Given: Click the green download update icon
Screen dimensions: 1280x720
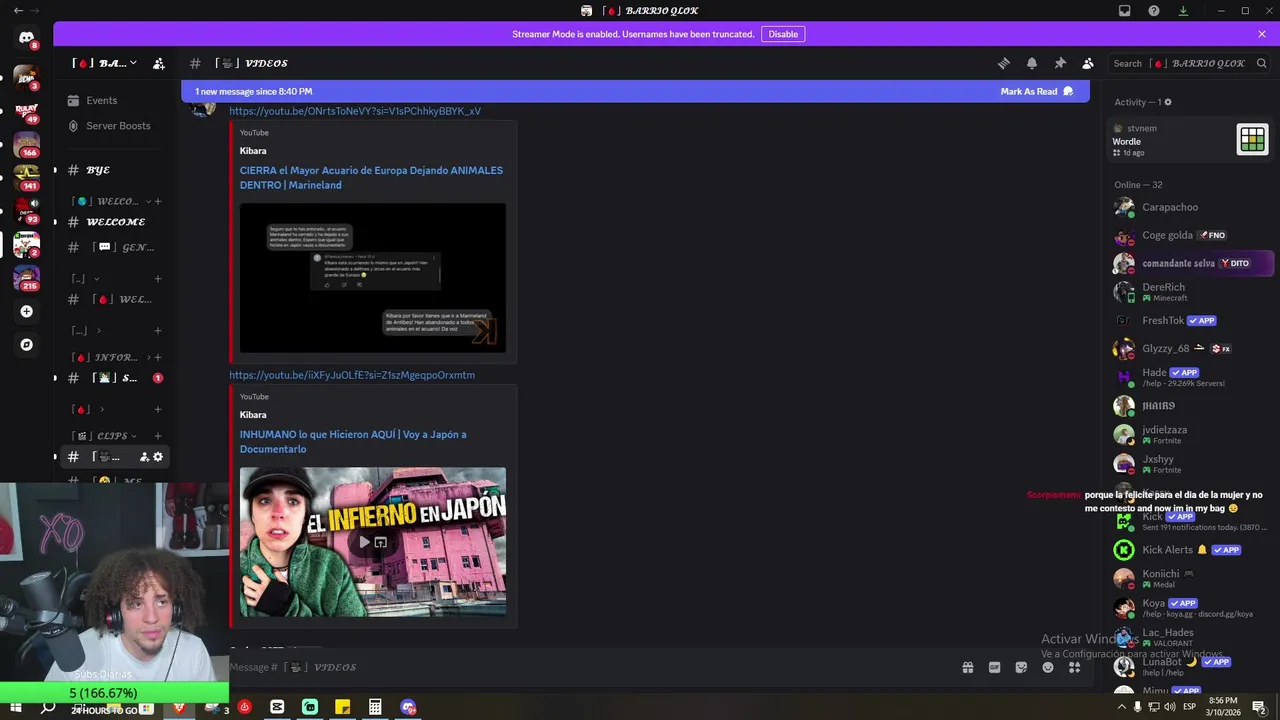Looking at the screenshot, I should coord(1183,11).
